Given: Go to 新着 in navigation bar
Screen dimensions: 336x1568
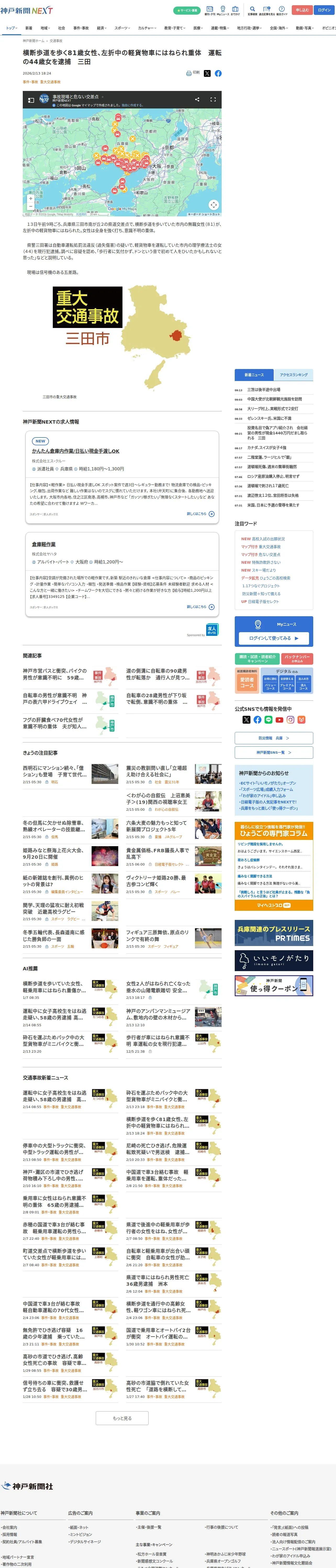Looking at the screenshot, I should (29, 28).
